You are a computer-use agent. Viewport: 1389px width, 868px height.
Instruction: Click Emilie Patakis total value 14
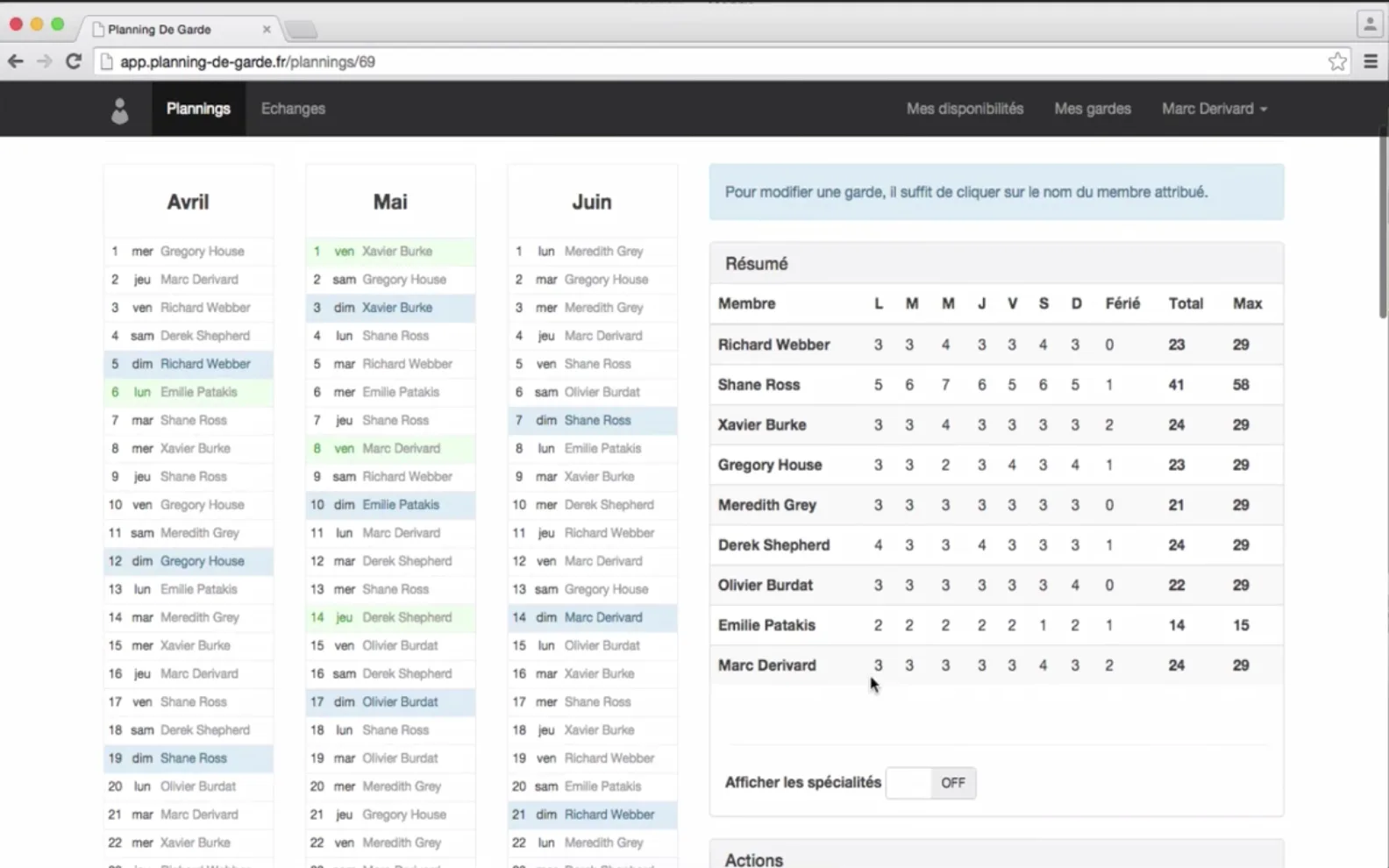1176,625
